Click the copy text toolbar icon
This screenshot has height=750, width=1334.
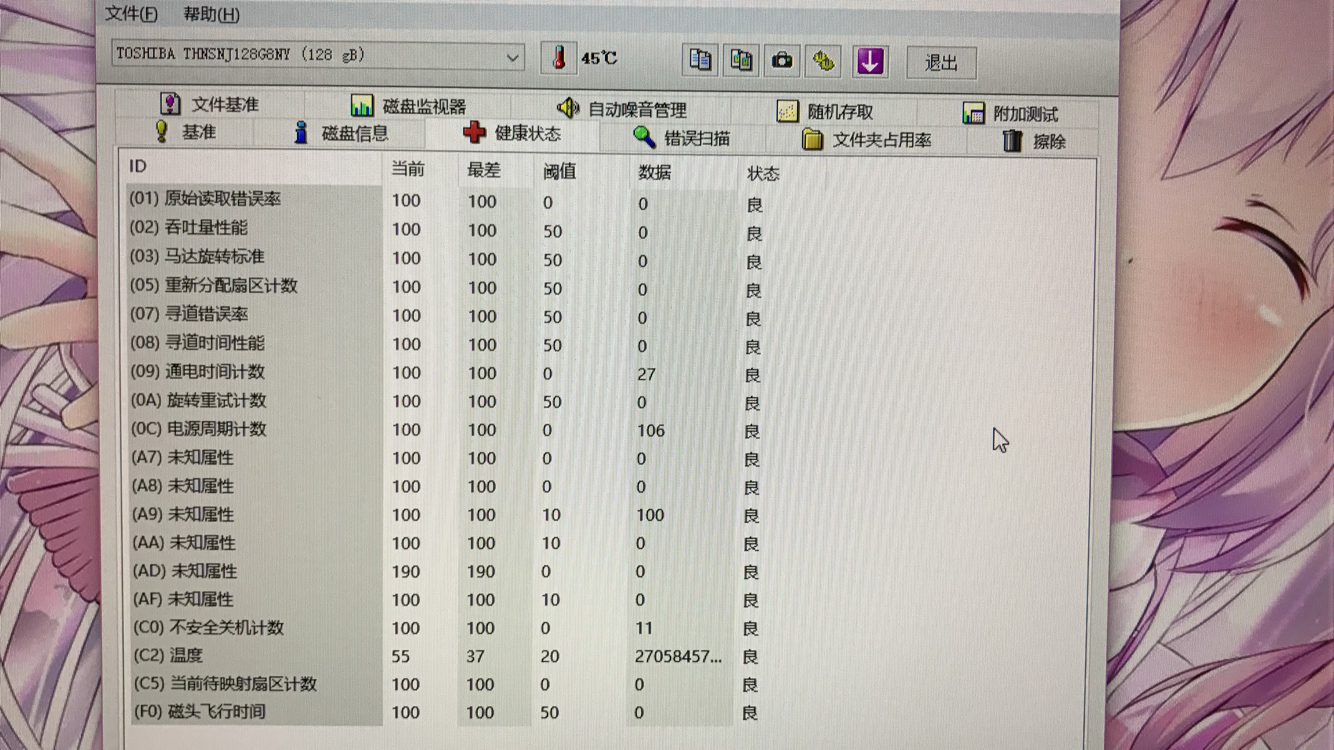[701, 60]
